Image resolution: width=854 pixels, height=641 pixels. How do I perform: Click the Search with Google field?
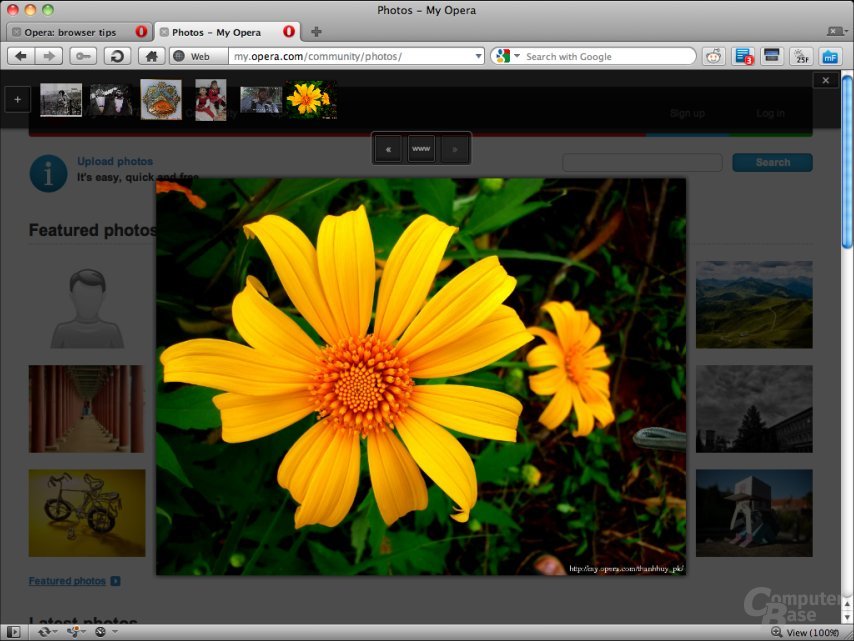click(x=608, y=56)
